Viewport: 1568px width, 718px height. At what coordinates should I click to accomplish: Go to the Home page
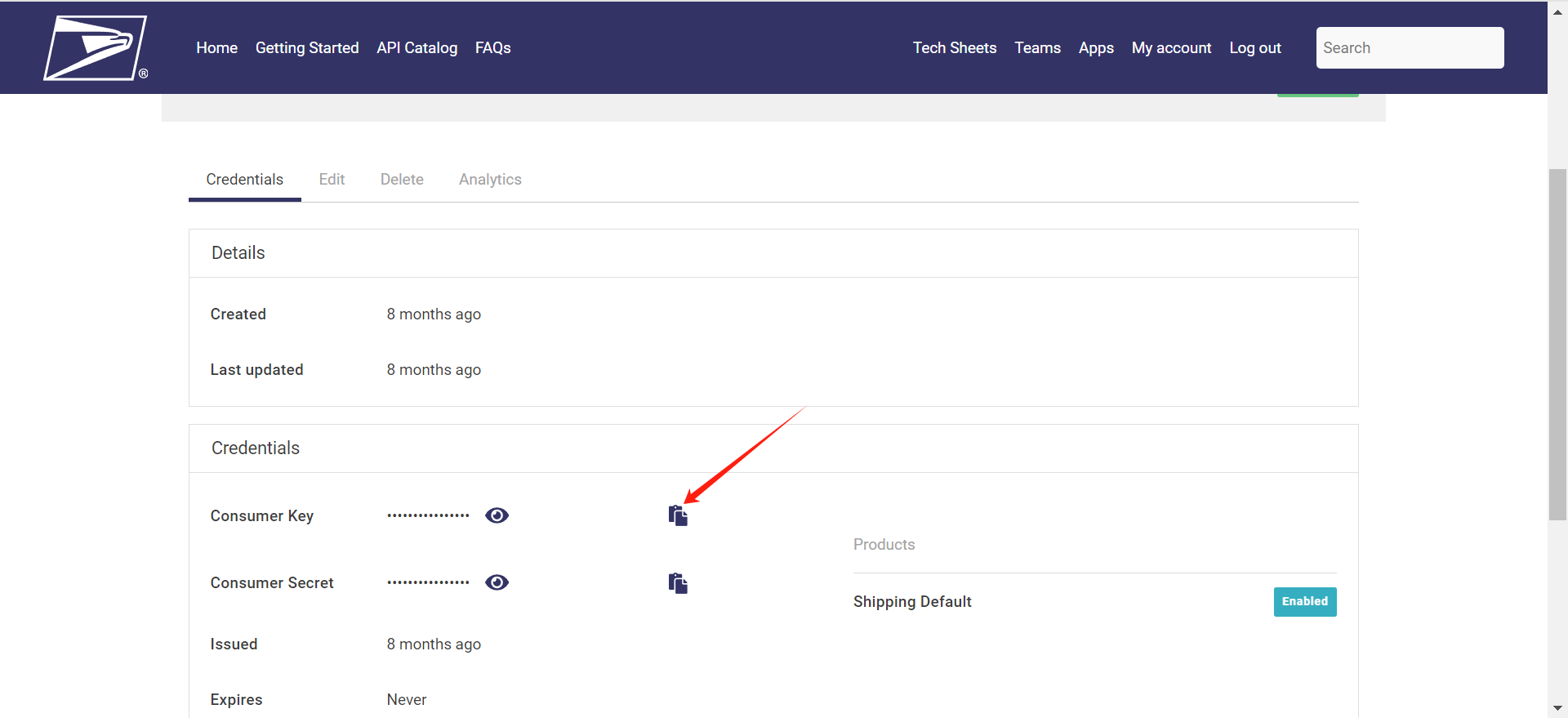click(216, 48)
